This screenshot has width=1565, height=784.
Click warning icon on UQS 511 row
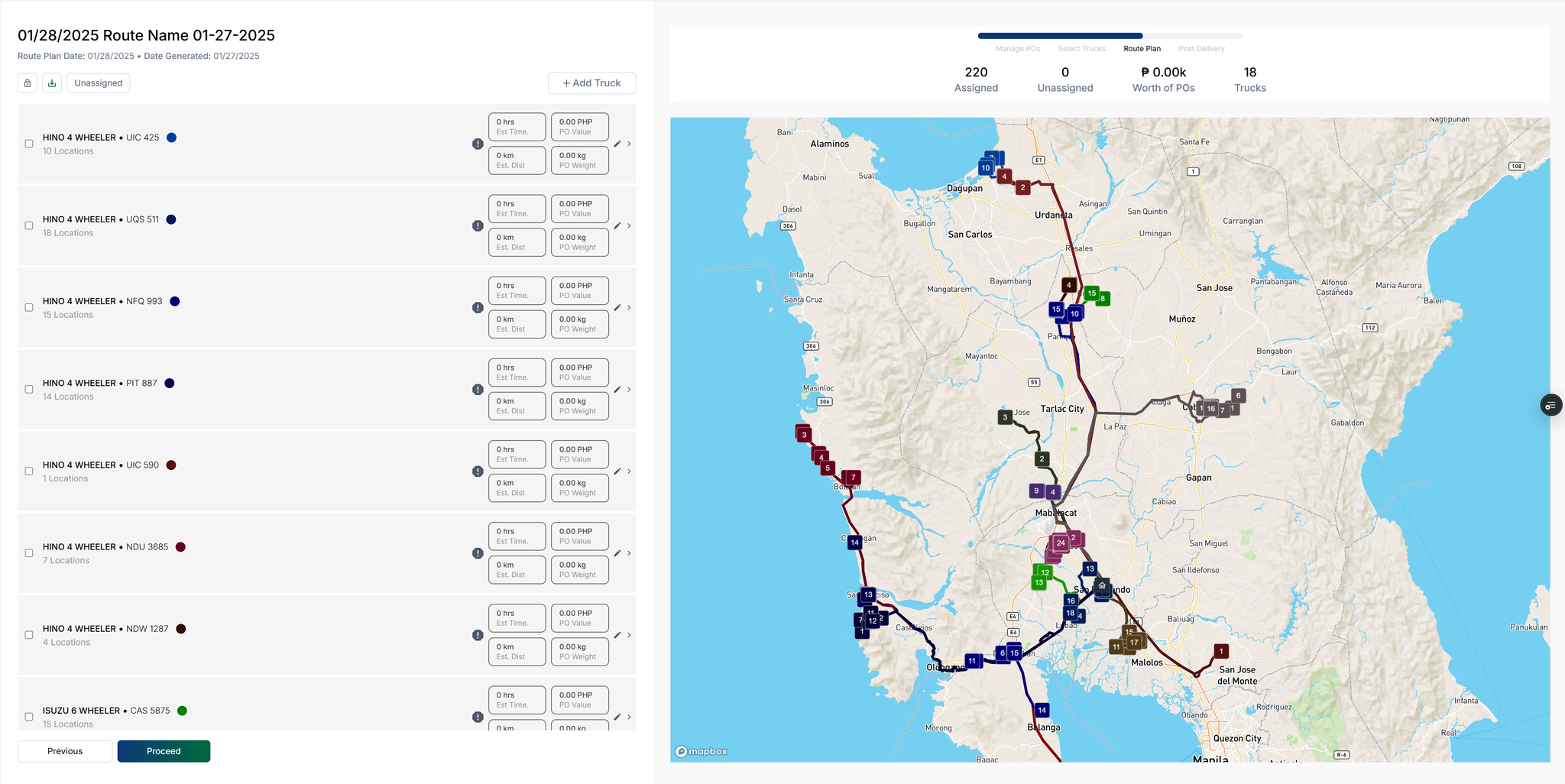click(x=478, y=226)
